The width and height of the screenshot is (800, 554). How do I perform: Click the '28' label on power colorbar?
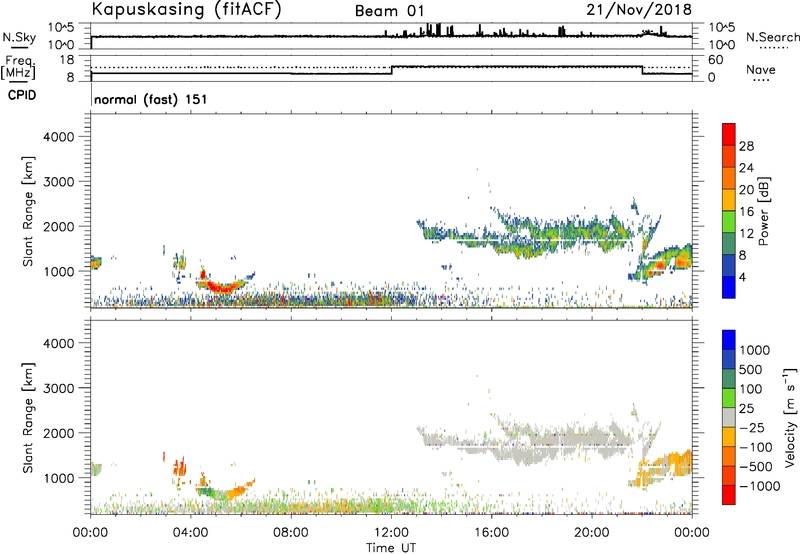click(746, 146)
